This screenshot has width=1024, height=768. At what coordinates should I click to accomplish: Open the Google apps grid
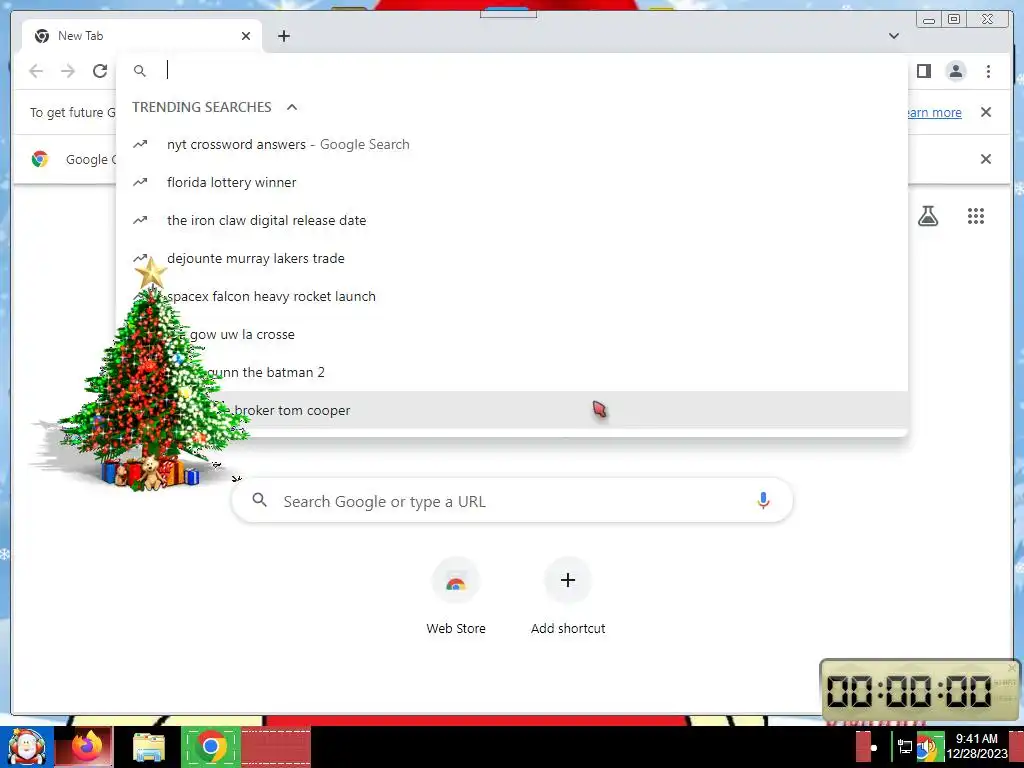pyautogui.click(x=976, y=216)
